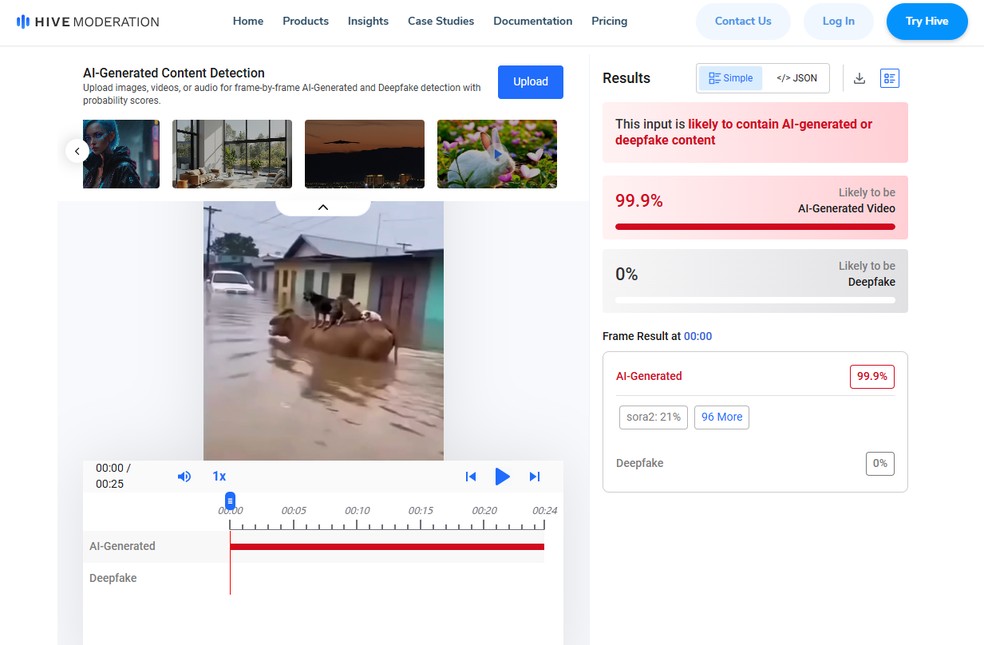Click the Log In button
Image resolution: width=984 pixels, height=645 pixels.
(838, 21)
